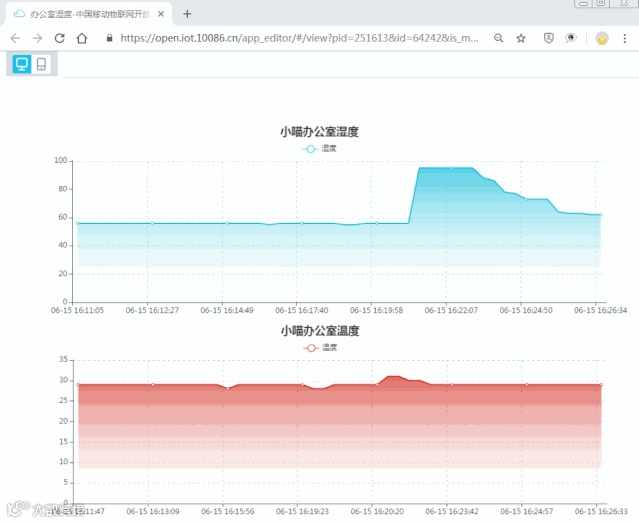Open the zoom magnifier icon in address bar
Screen dimensions: 639x523
tap(498, 38)
